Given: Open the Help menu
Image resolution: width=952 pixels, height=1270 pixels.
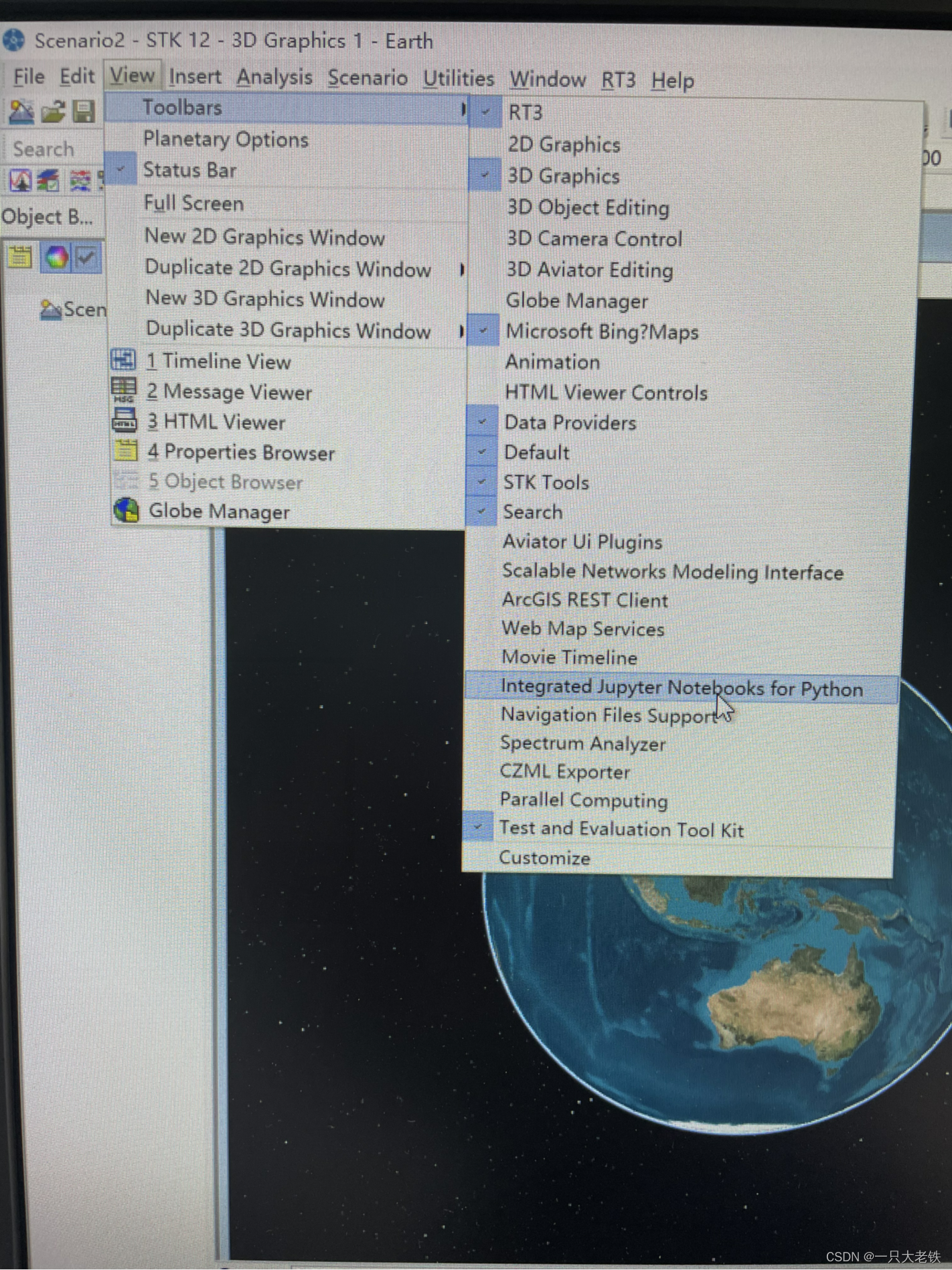Looking at the screenshot, I should tap(673, 81).
